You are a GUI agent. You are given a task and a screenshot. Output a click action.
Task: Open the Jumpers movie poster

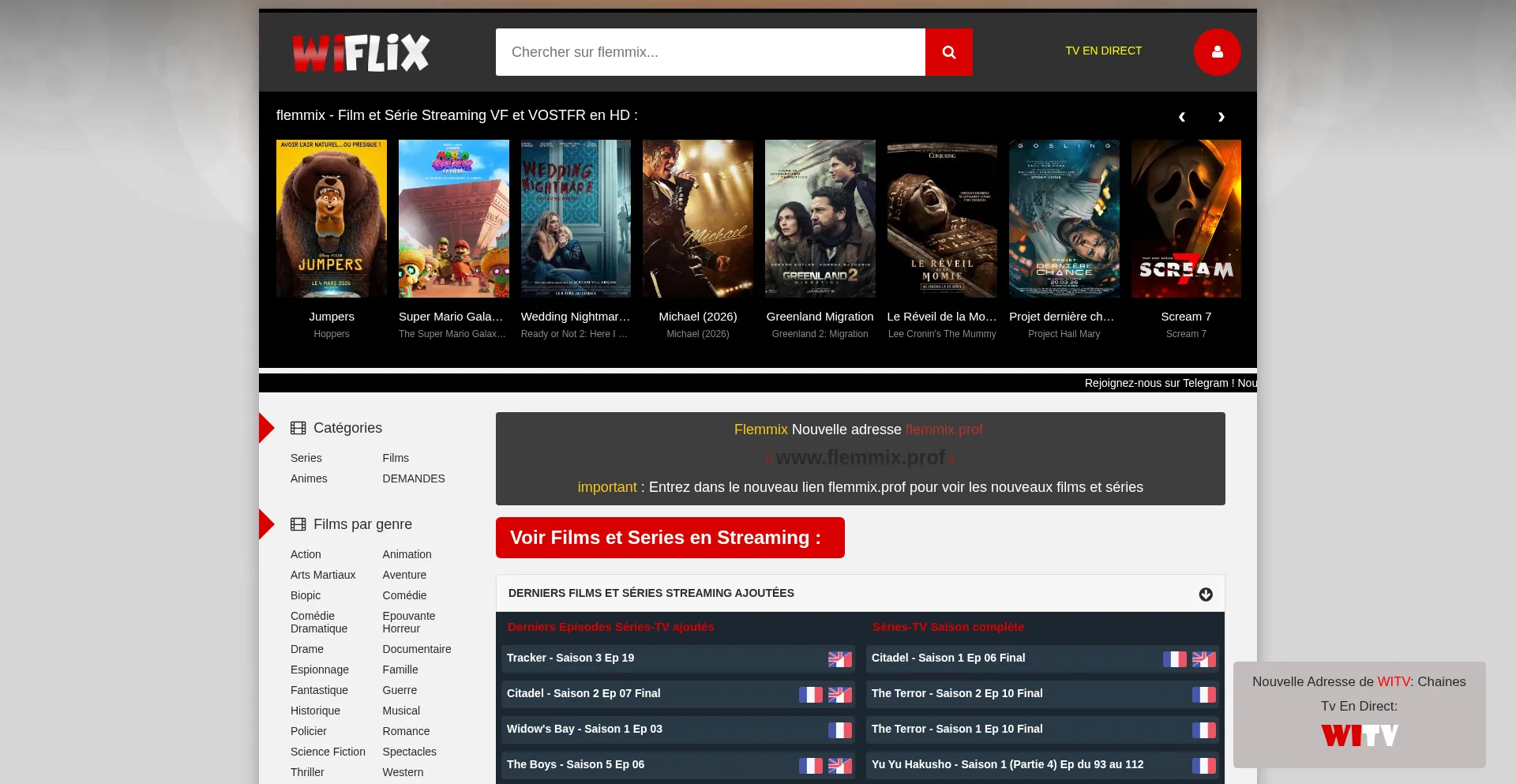click(332, 219)
